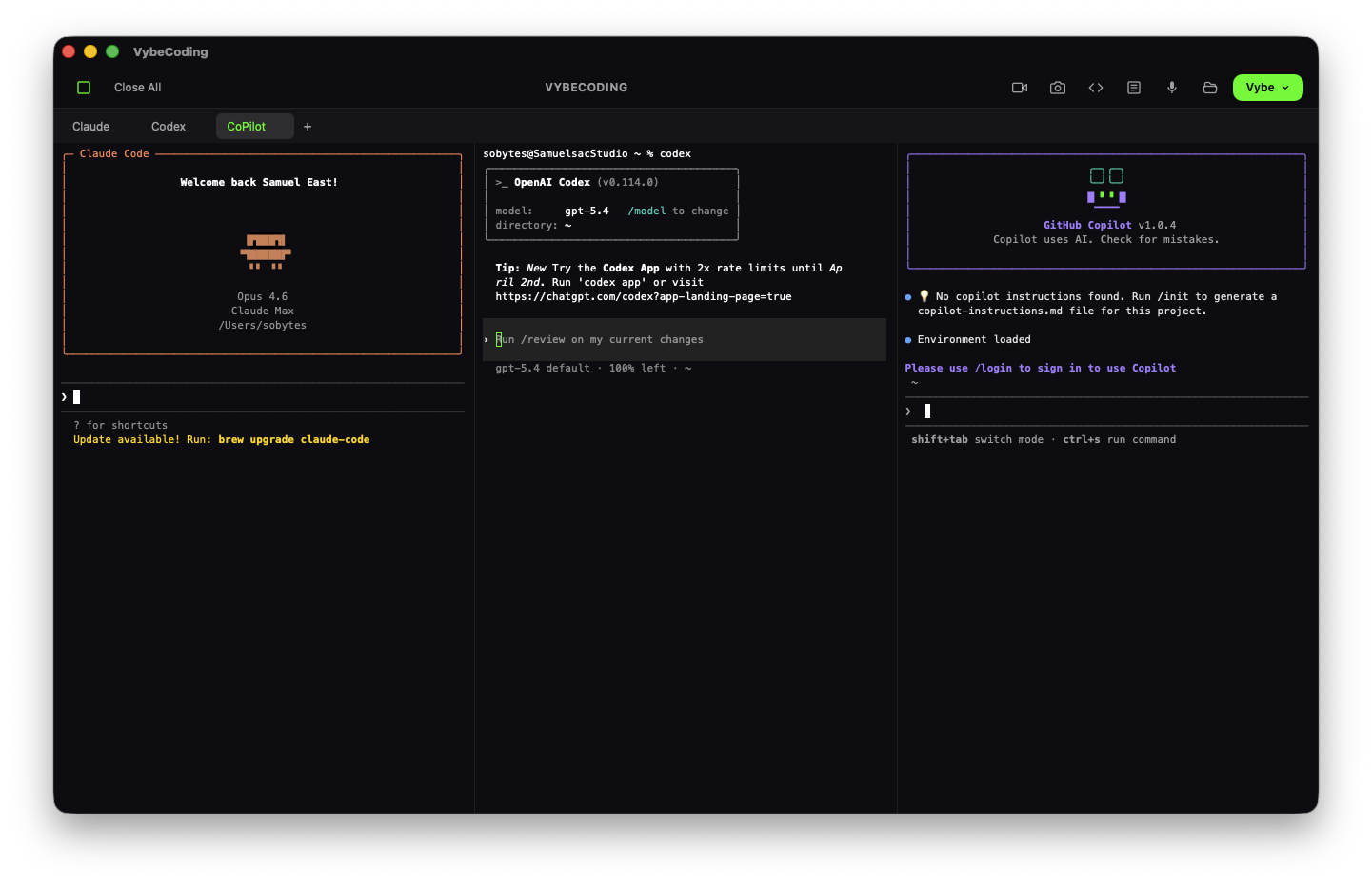Activate voice input with the microphone icon
The image size is (1372, 884).
point(1171,87)
